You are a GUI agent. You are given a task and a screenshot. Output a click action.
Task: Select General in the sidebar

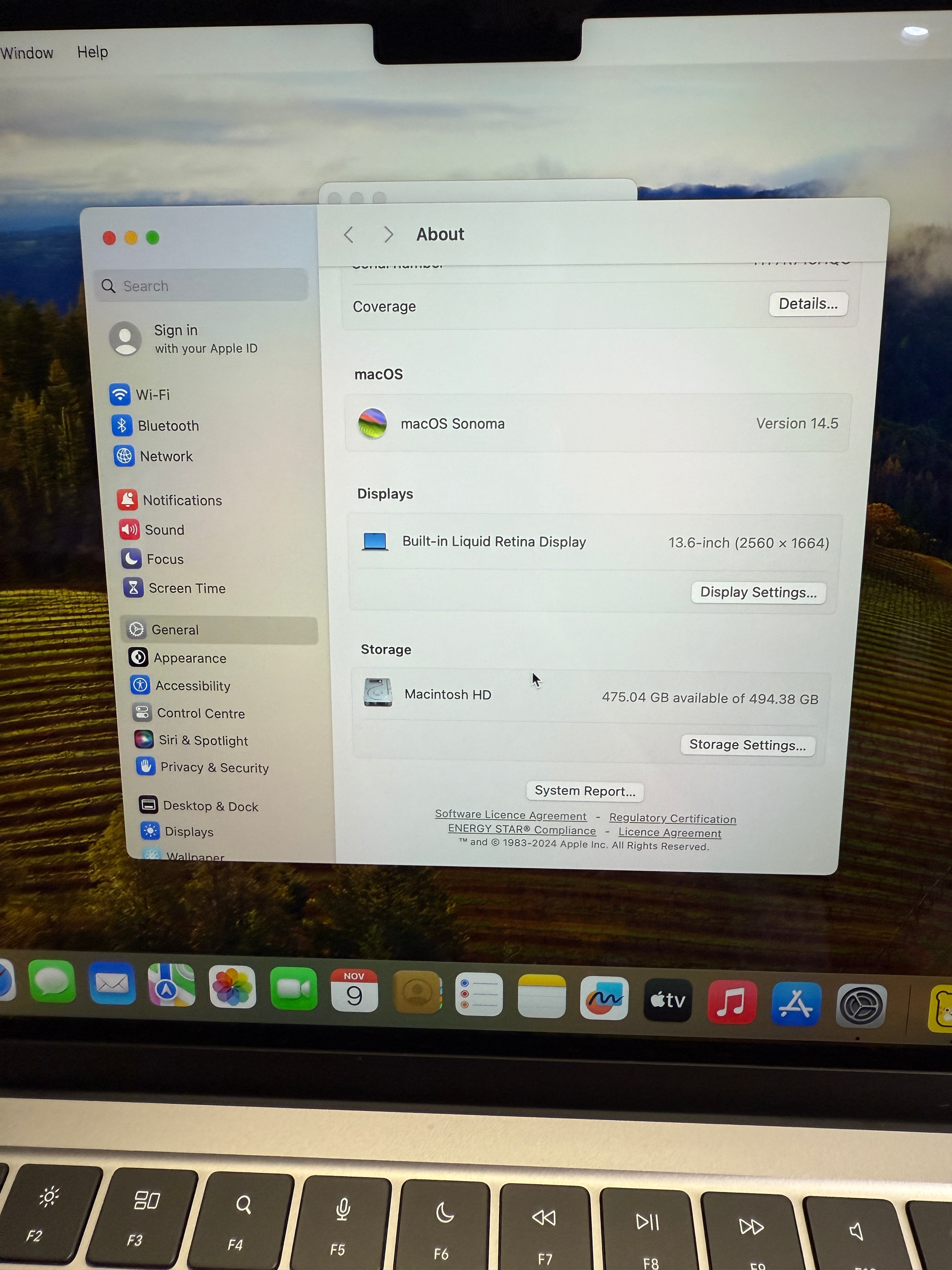pyautogui.click(x=219, y=630)
